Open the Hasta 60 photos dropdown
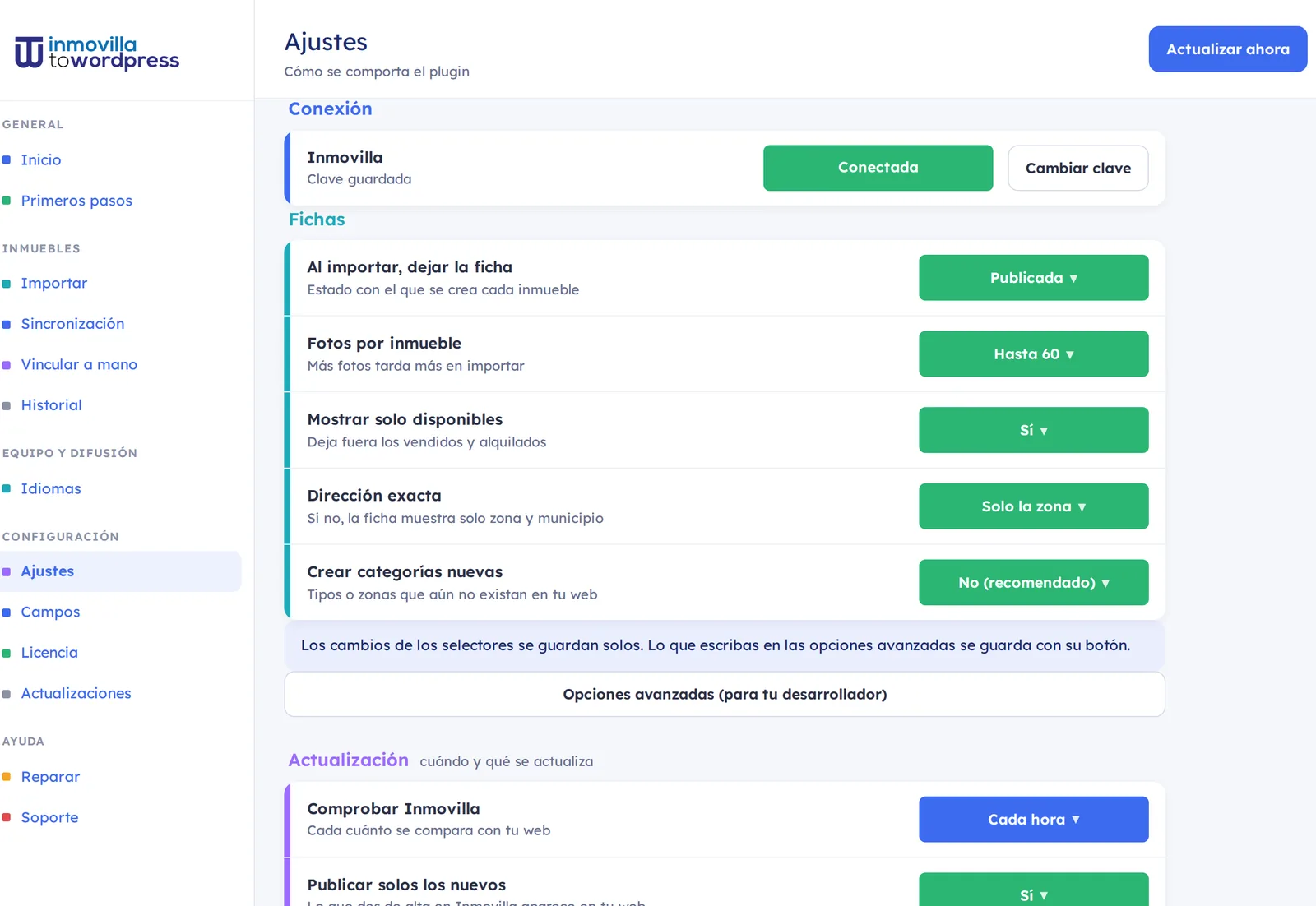Viewport: 1316px width, 906px height. click(1034, 354)
